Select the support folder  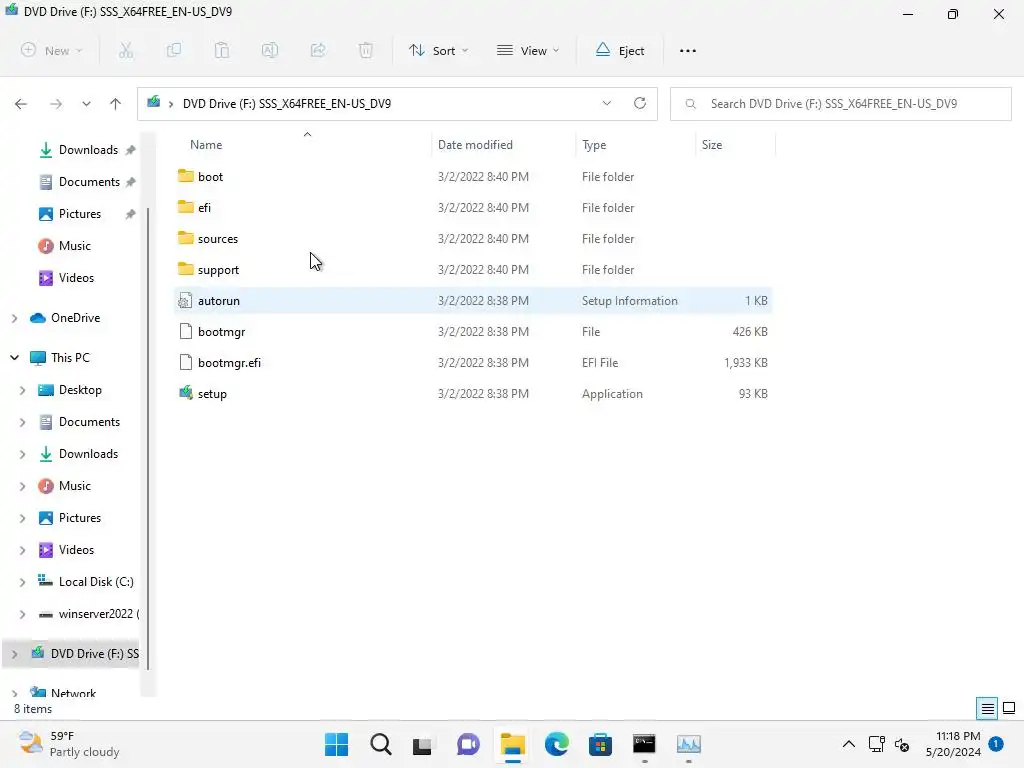473,270
